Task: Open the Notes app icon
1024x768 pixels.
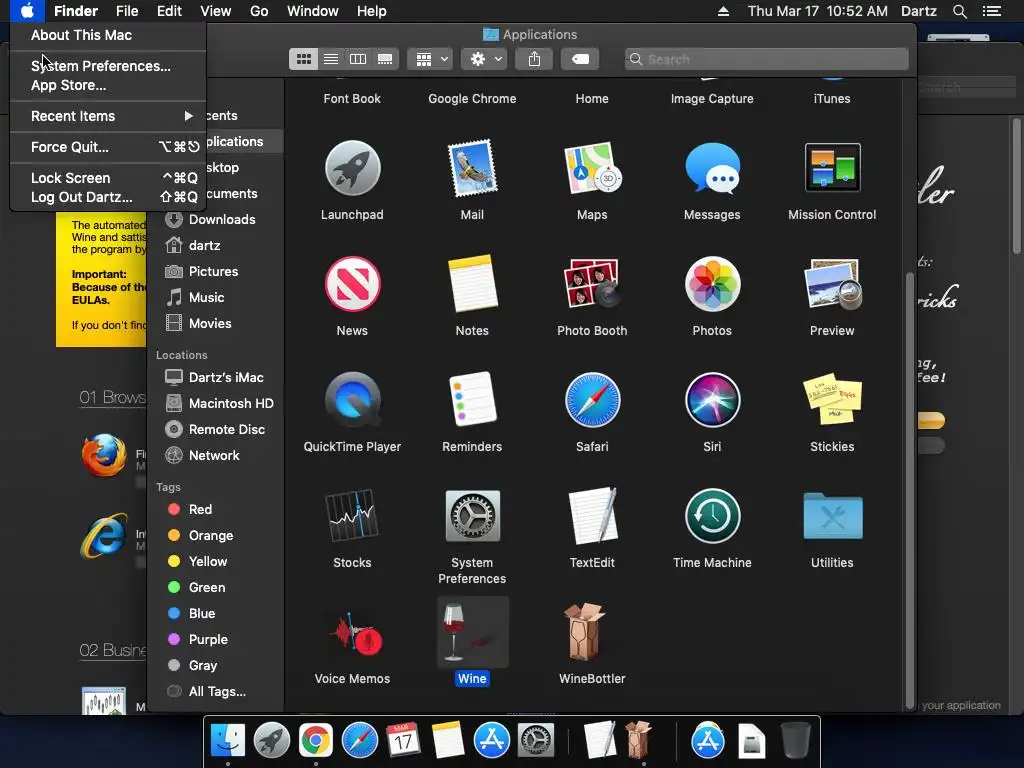Action: pos(472,284)
